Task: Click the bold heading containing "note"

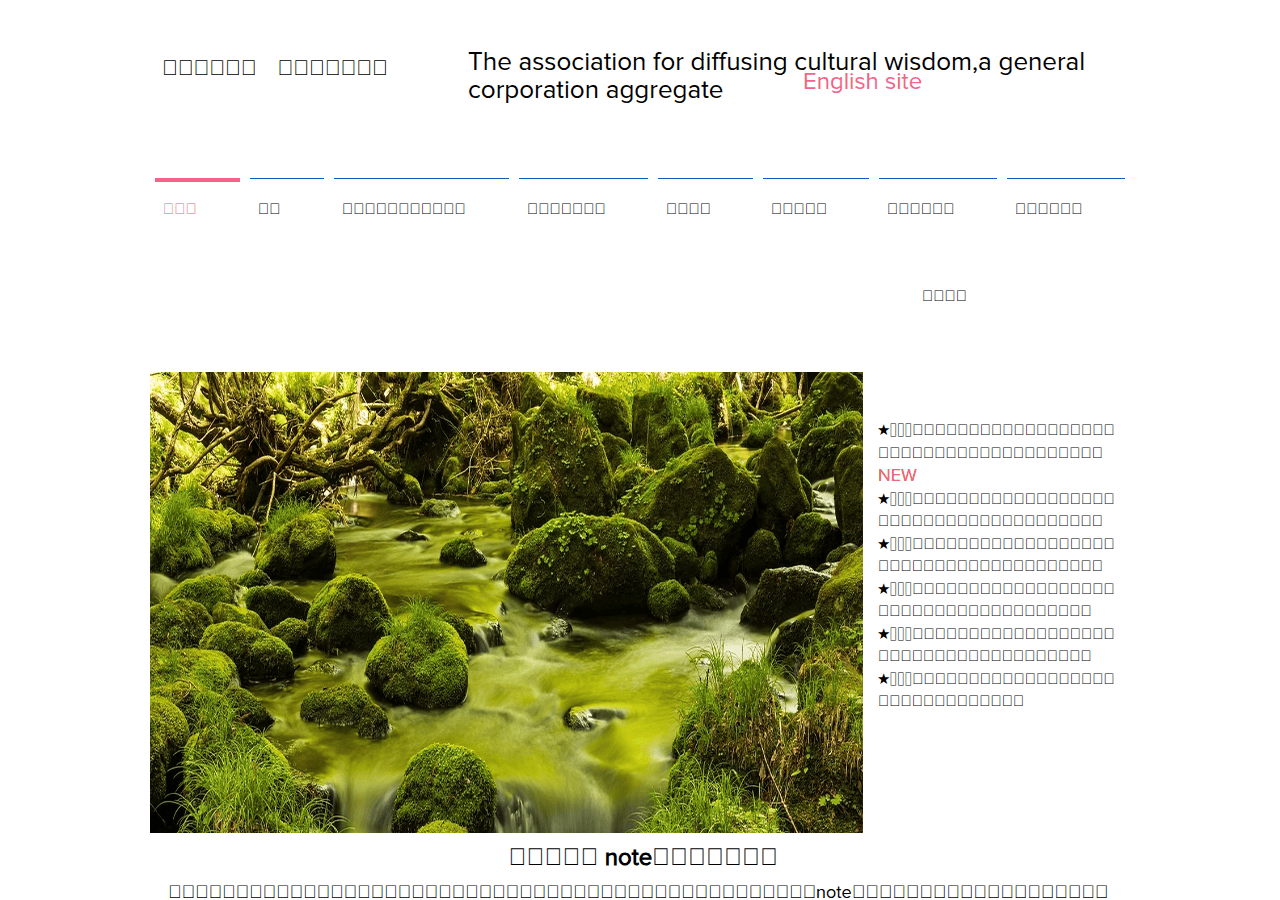Action: 643,856
